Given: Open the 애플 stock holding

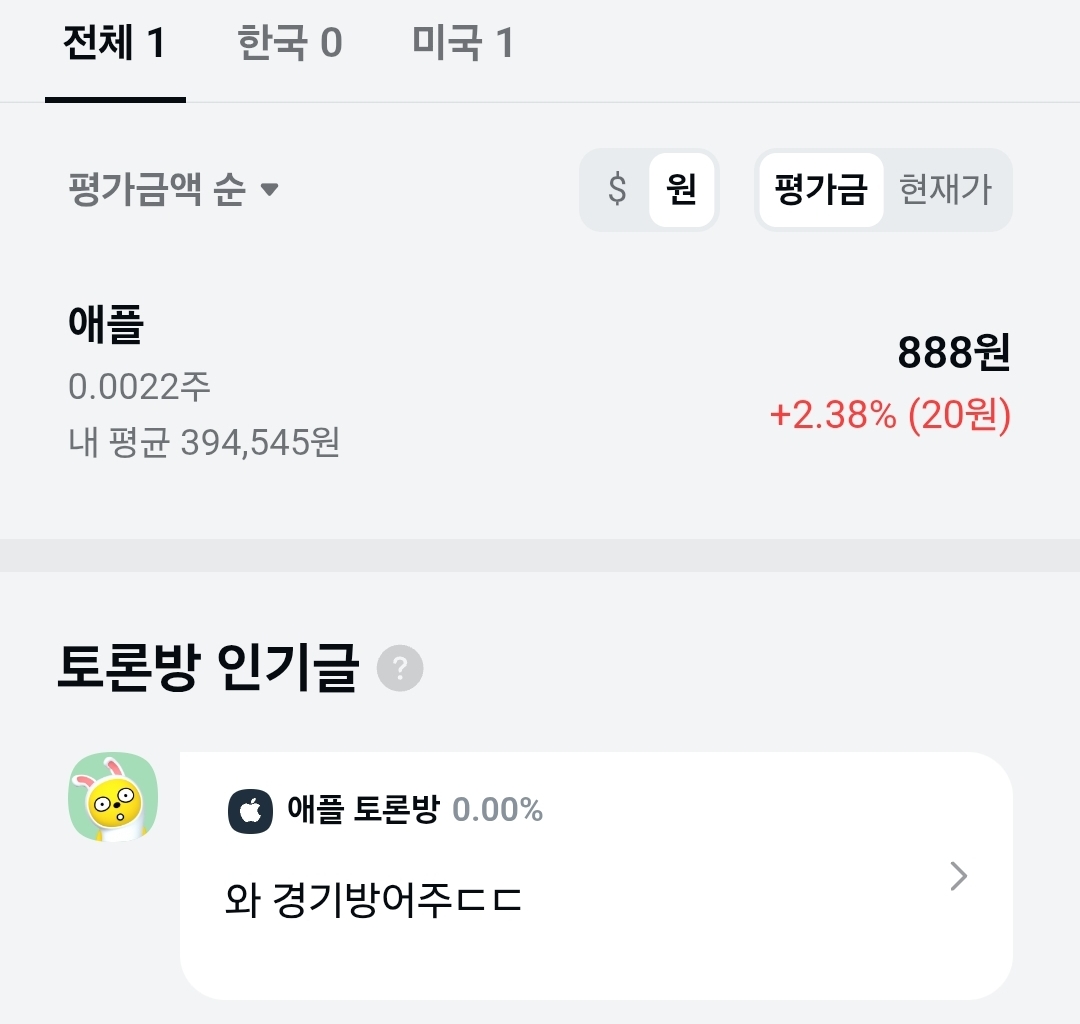Looking at the screenshot, I should tap(107, 324).
